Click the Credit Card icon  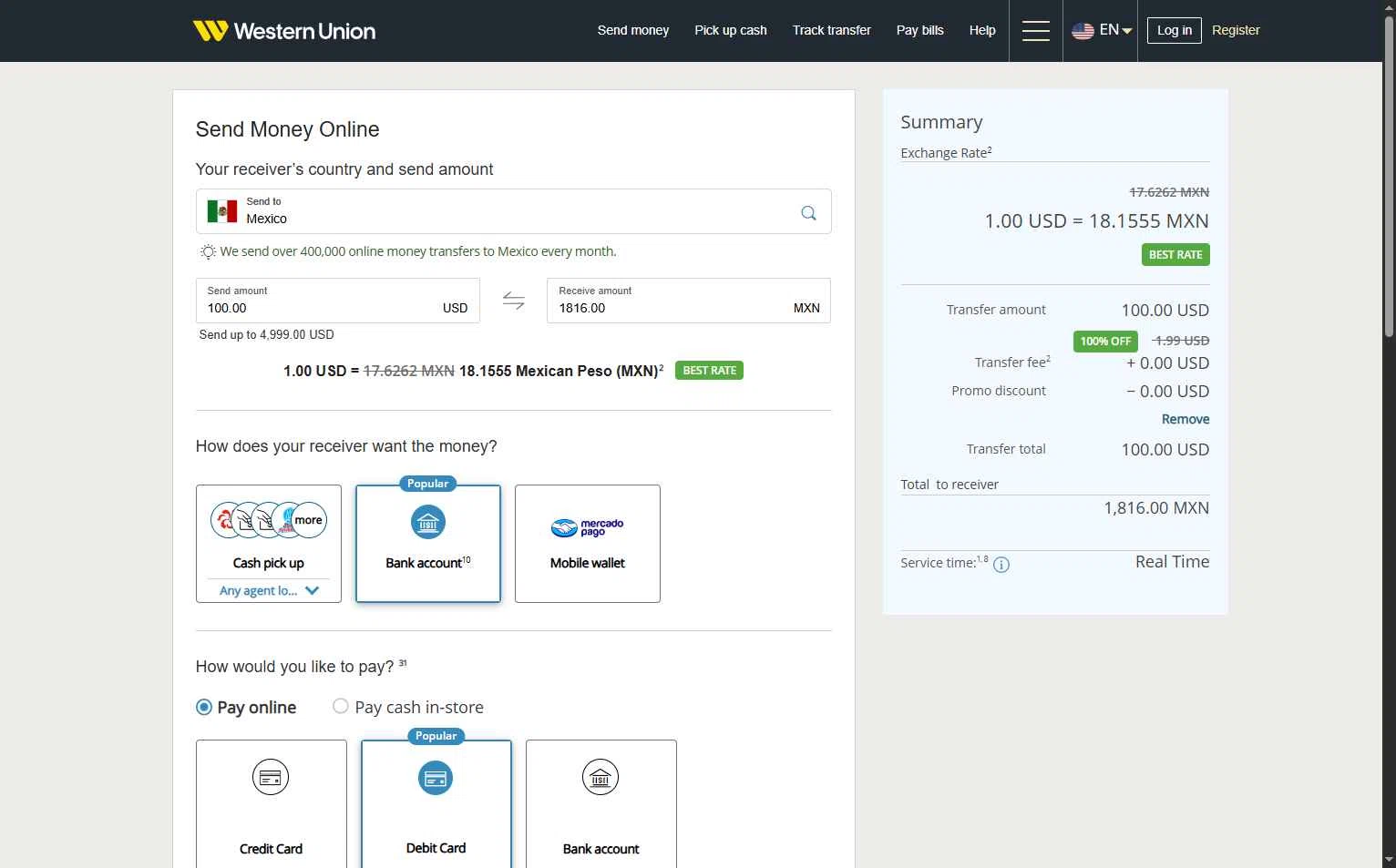tap(271, 778)
